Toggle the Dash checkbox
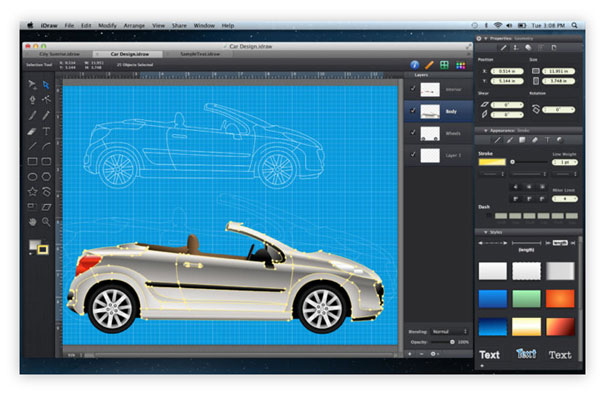The width and height of the screenshot is (600, 394). click(489, 216)
